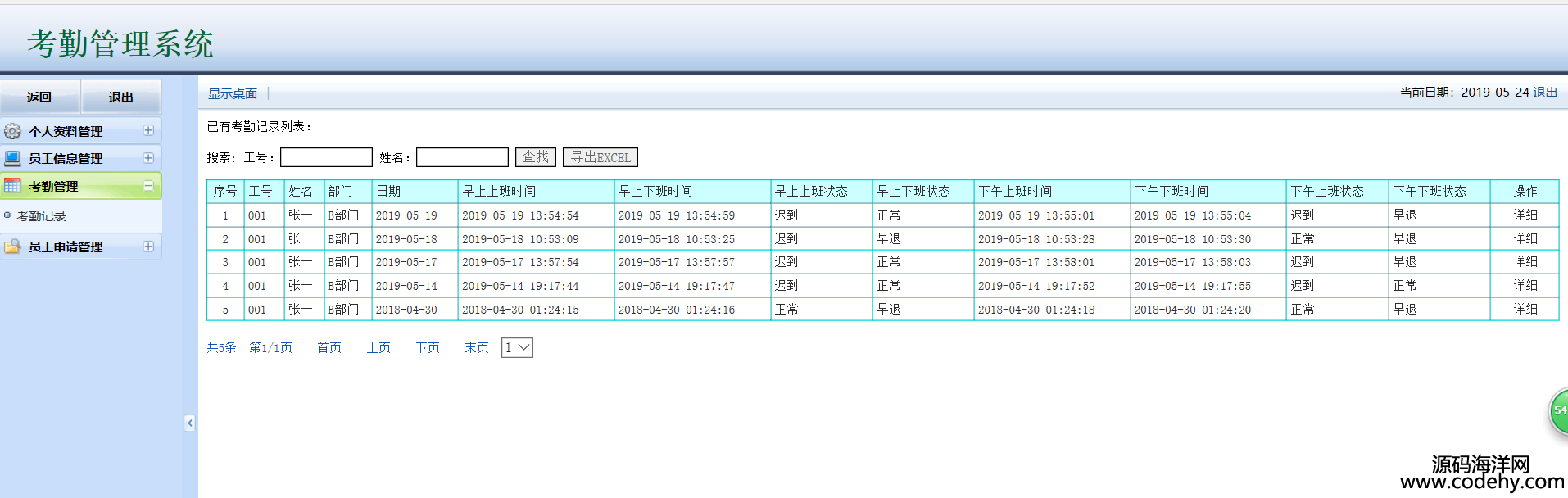Click the 早上下班状态 column header
Screen dimensions: 1568x498
click(x=923, y=191)
